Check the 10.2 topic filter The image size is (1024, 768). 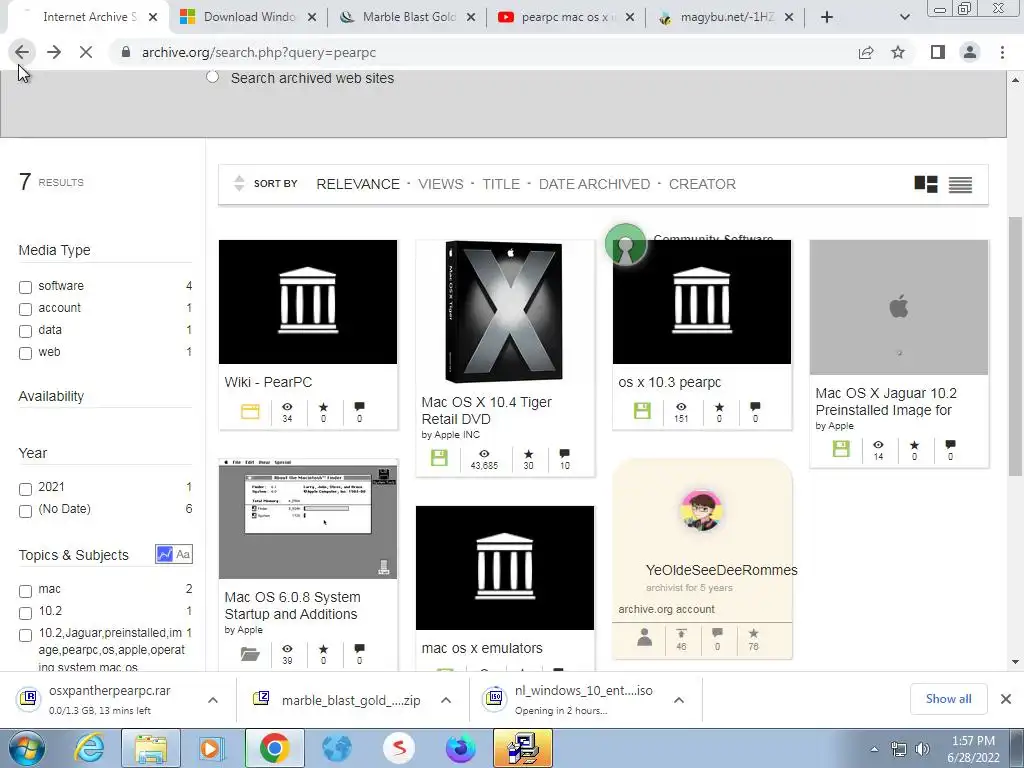coord(25,613)
